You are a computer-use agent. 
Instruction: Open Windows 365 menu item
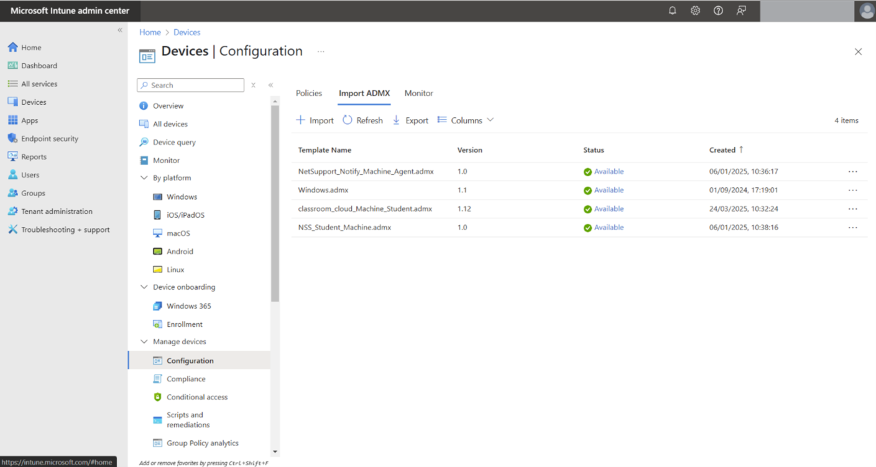tap(189, 306)
